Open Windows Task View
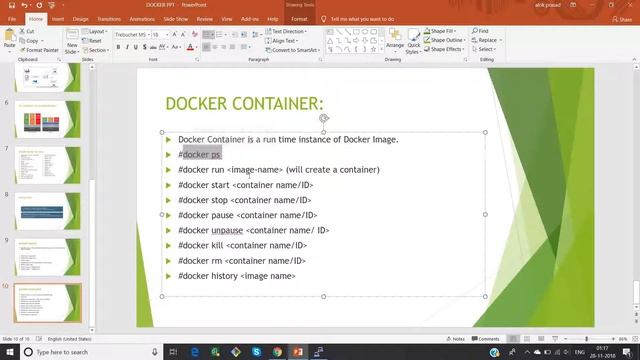The height and width of the screenshot is (360, 640). tap(173, 352)
